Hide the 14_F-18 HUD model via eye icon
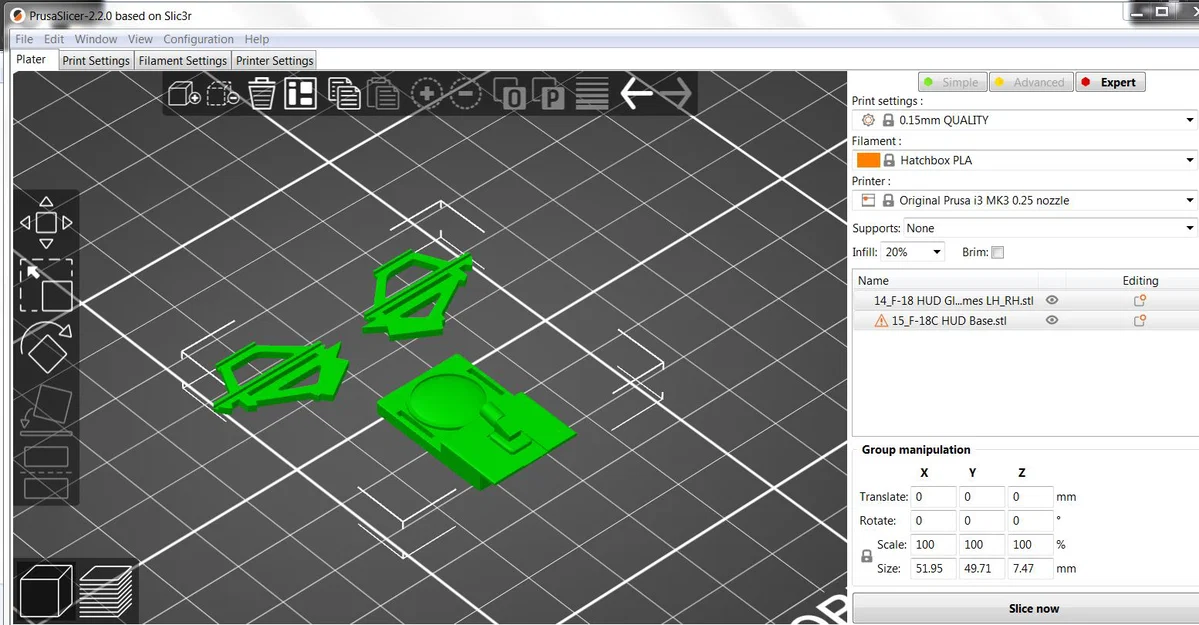Image resolution: width=1199 pixels, height=625 pixels. (1052, 301)
